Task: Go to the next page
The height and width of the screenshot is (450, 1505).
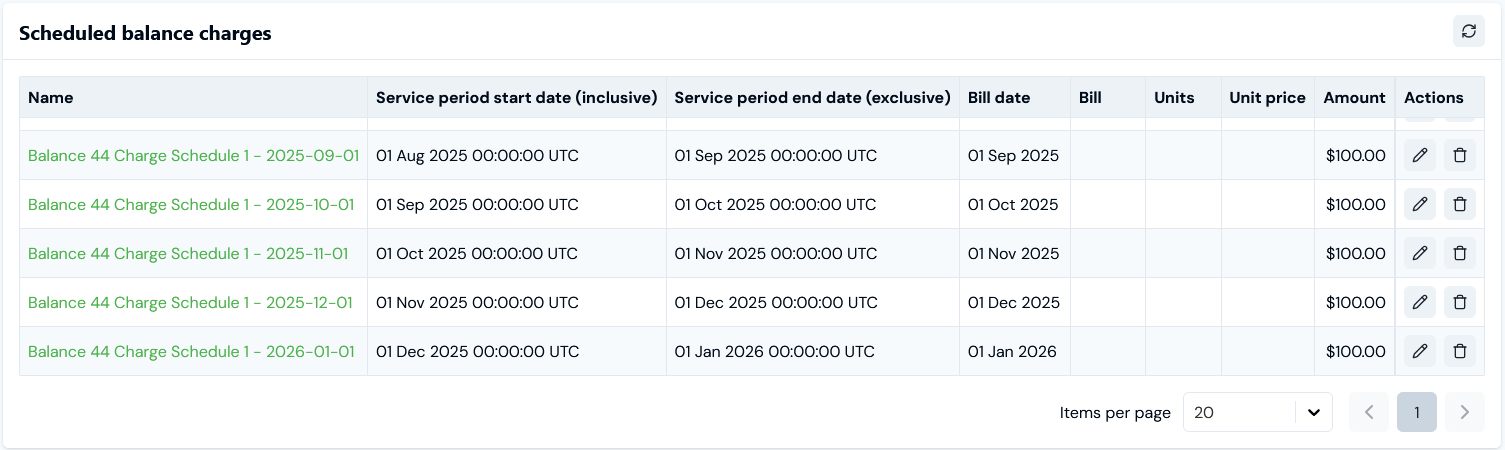Action: (1464, 412)
